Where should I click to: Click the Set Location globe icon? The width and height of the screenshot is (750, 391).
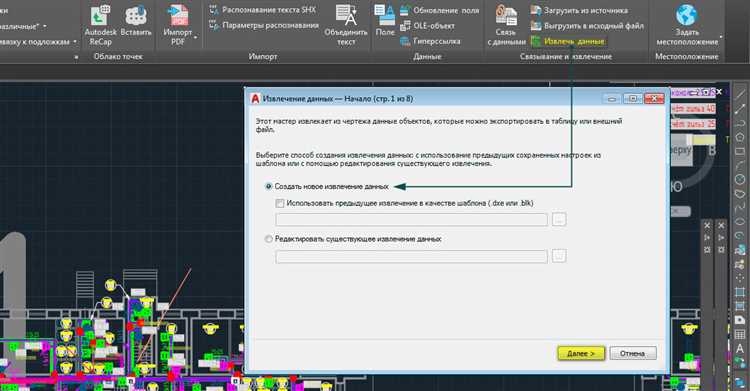tap(687, 15)
